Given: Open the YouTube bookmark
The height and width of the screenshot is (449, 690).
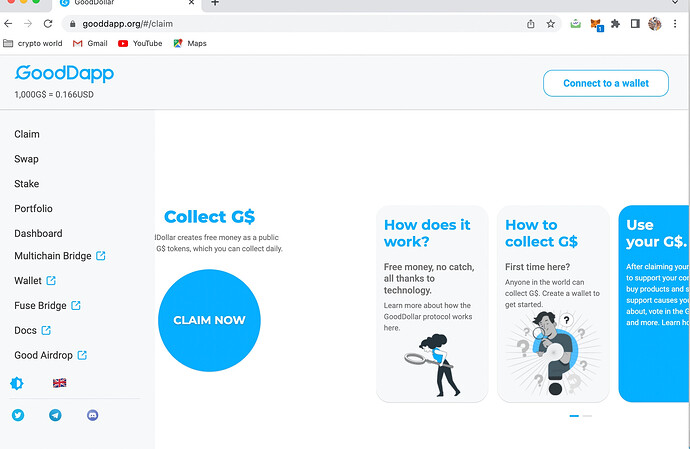Looking at the screenshot, I should 140,43.
